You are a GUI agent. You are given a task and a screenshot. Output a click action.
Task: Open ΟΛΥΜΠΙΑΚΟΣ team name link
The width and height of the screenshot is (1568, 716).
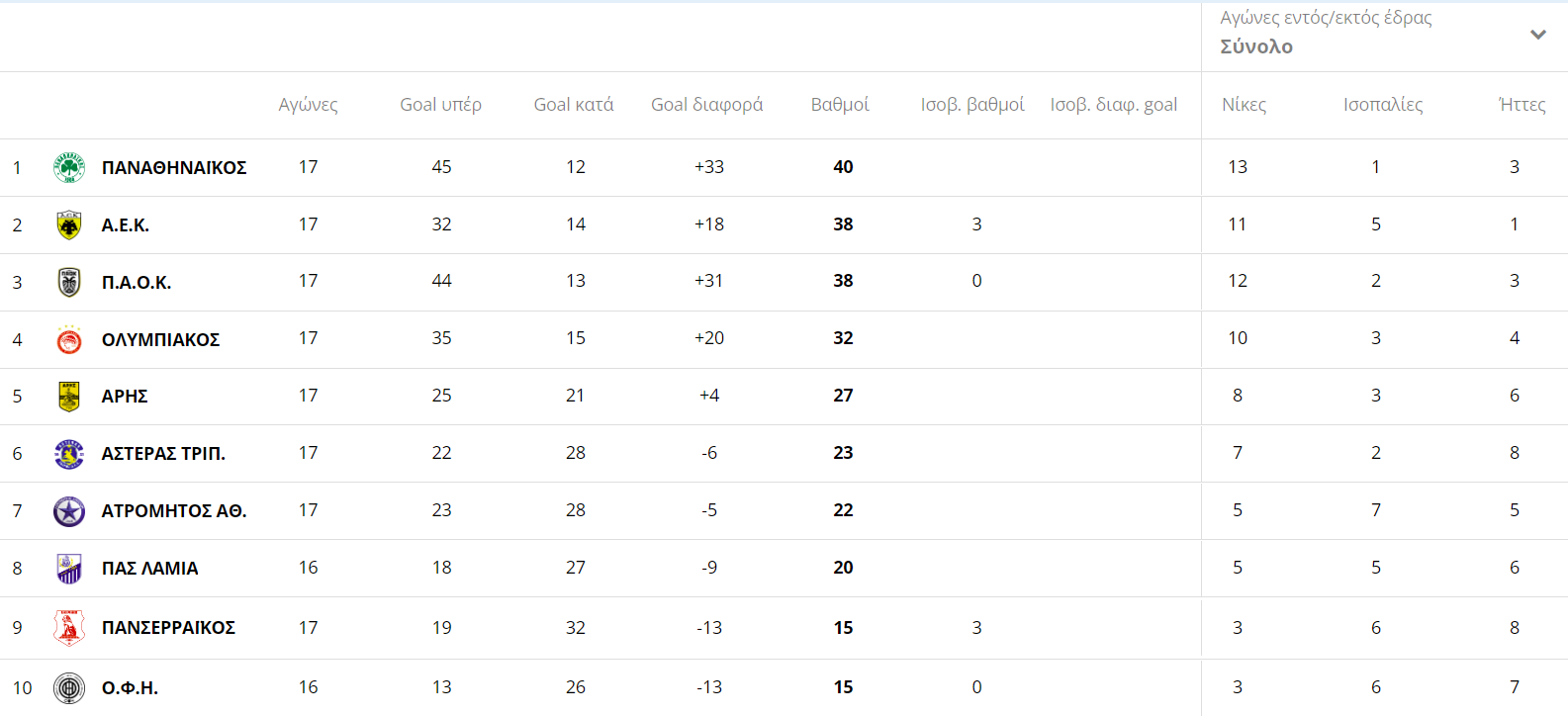(160, 340)
